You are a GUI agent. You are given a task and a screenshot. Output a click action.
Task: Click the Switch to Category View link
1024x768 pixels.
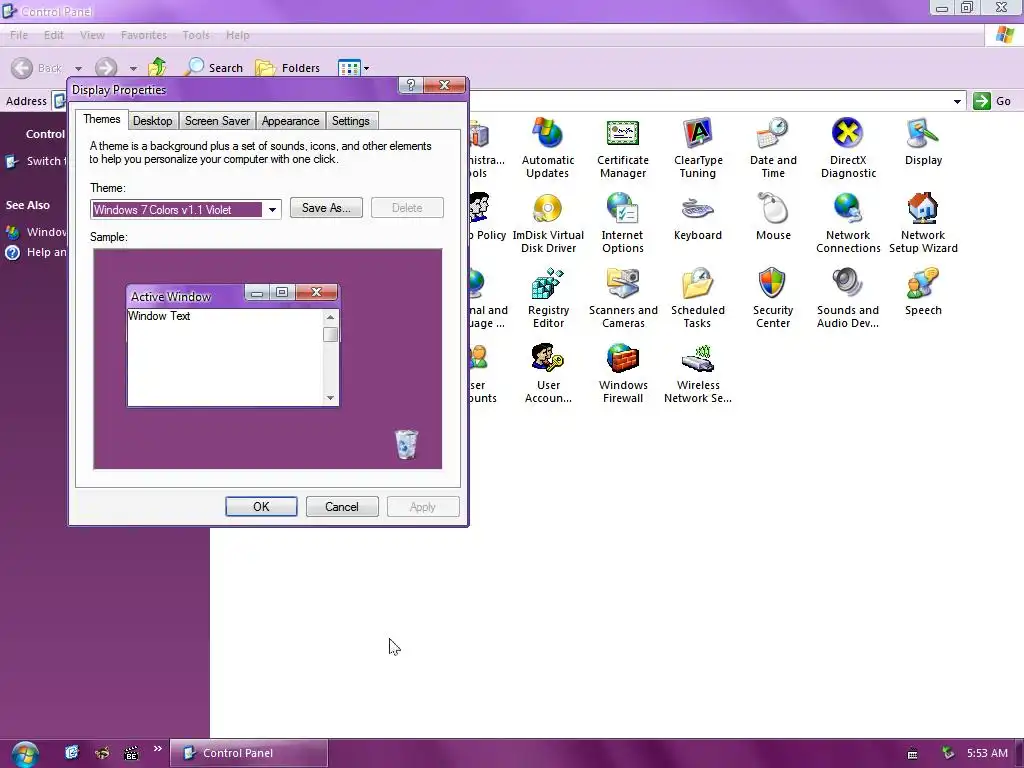37,161
